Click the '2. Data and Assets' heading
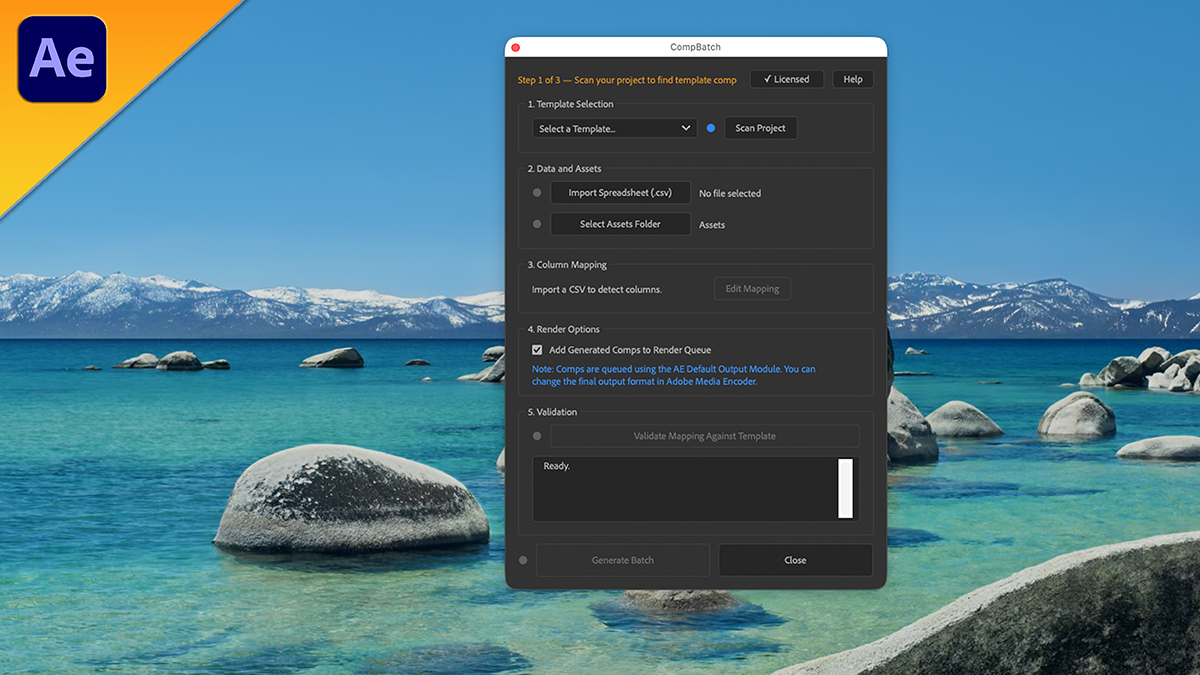This screenshot has height=675, width=1200. coord(565,169)
